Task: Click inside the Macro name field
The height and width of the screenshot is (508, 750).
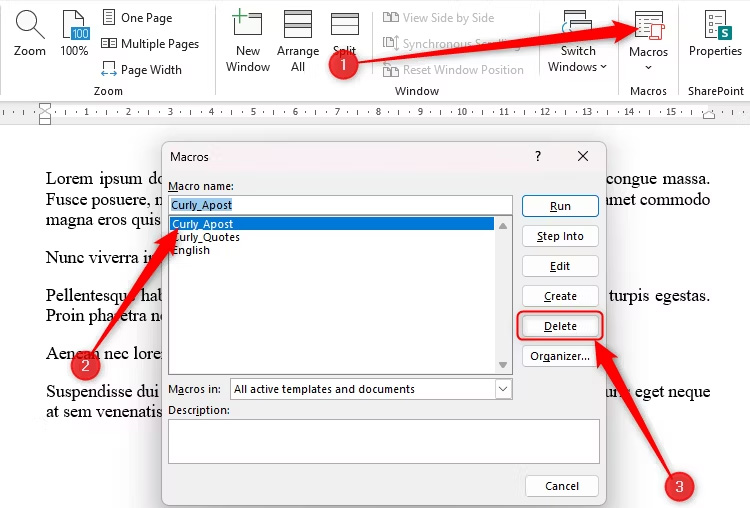Action: point(340,205)
